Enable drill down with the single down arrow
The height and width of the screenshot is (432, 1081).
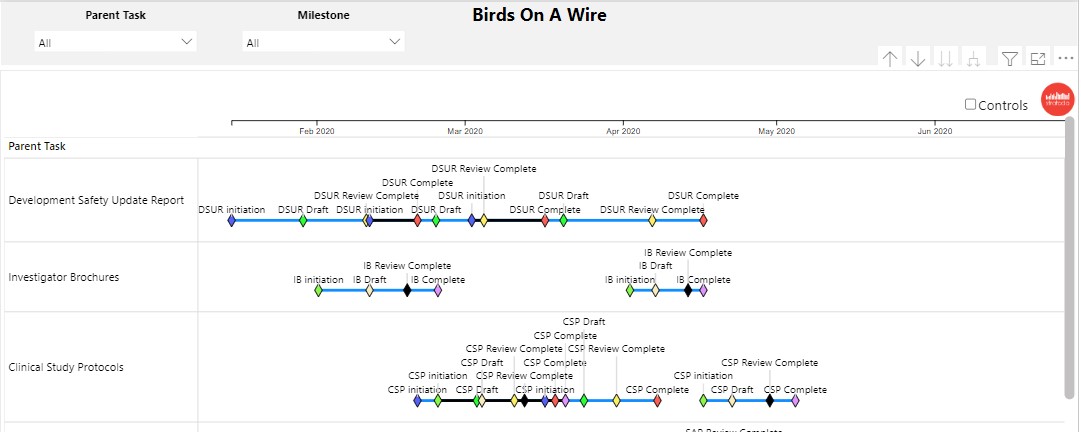pos(918,59)
